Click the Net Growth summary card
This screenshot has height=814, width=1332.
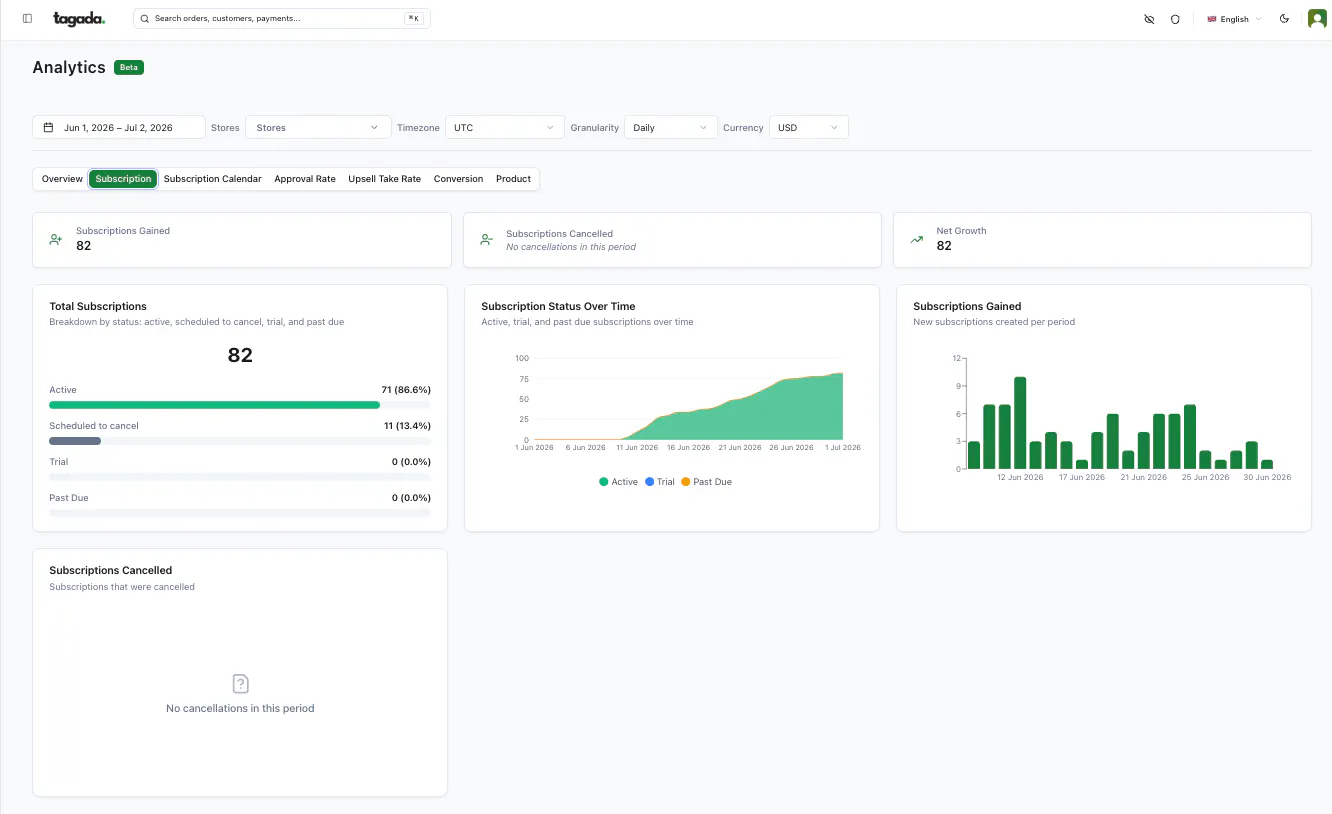(1102, 240)
